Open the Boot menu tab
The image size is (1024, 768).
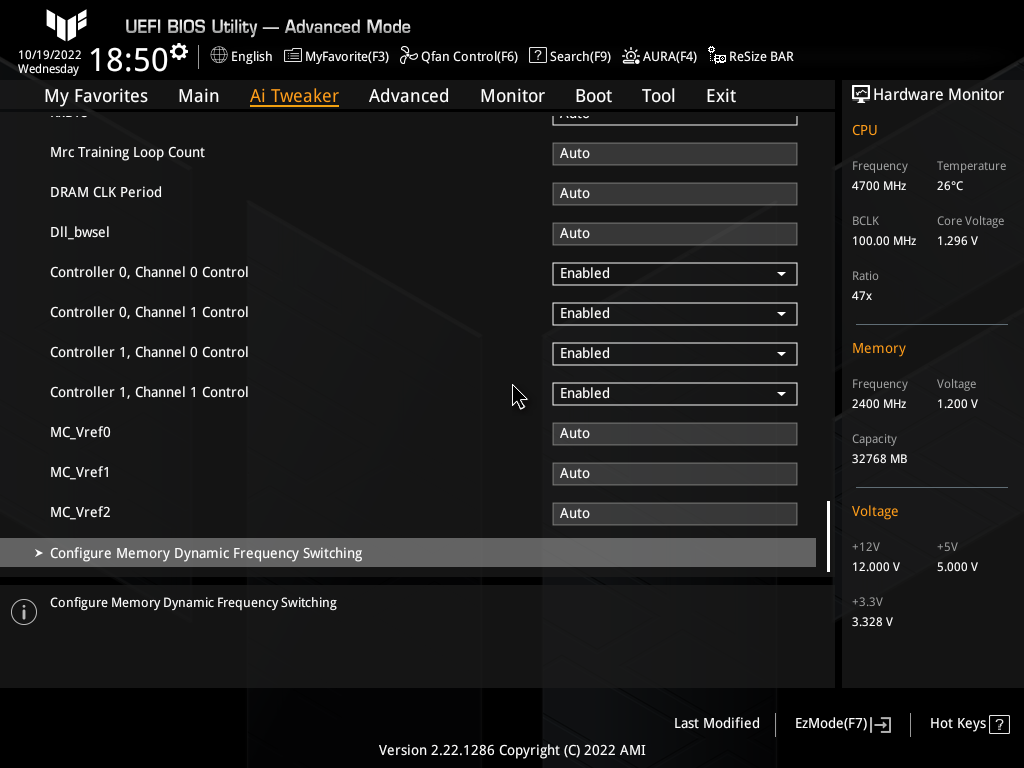593,95
